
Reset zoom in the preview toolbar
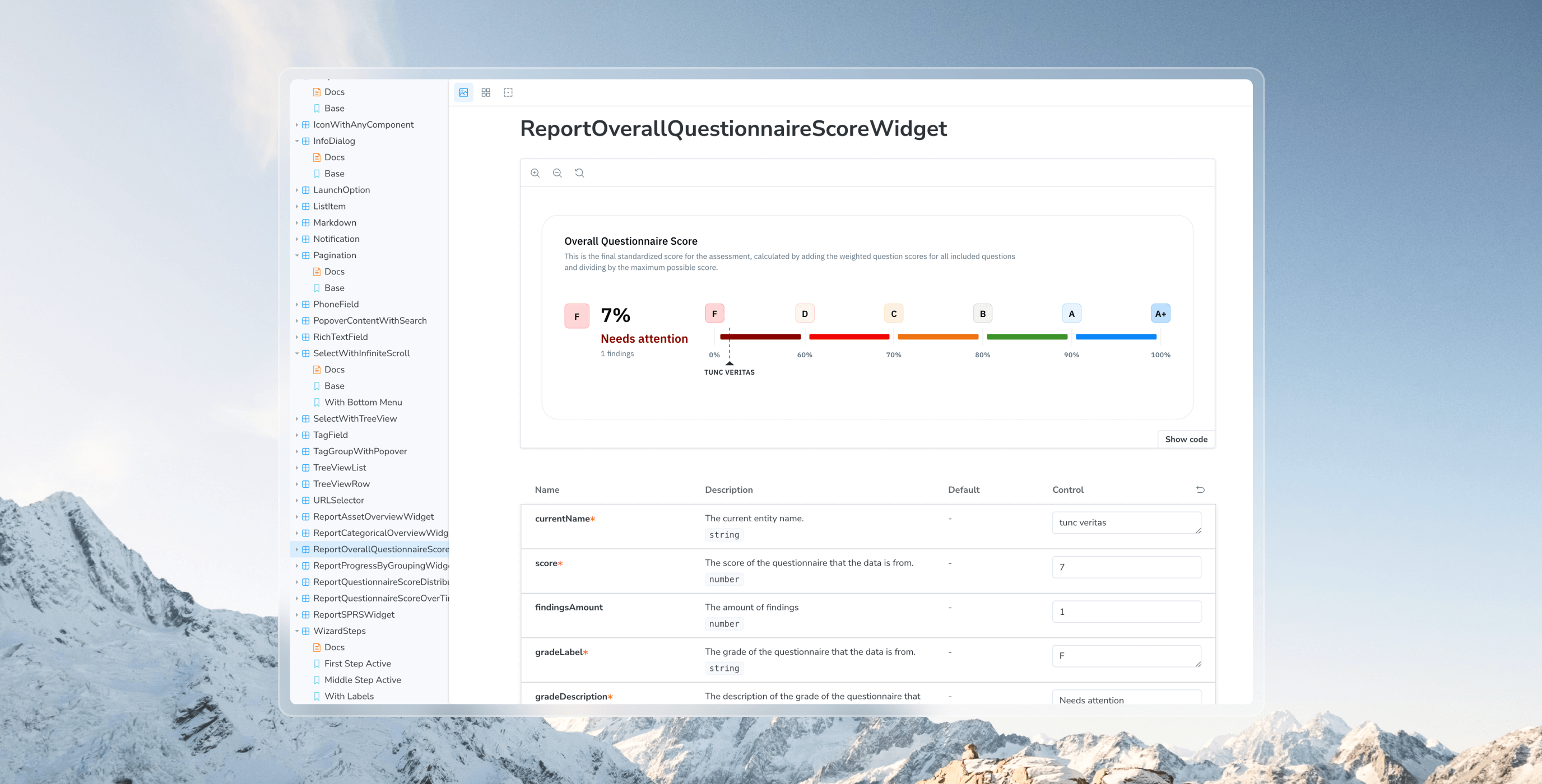[579, 173]
